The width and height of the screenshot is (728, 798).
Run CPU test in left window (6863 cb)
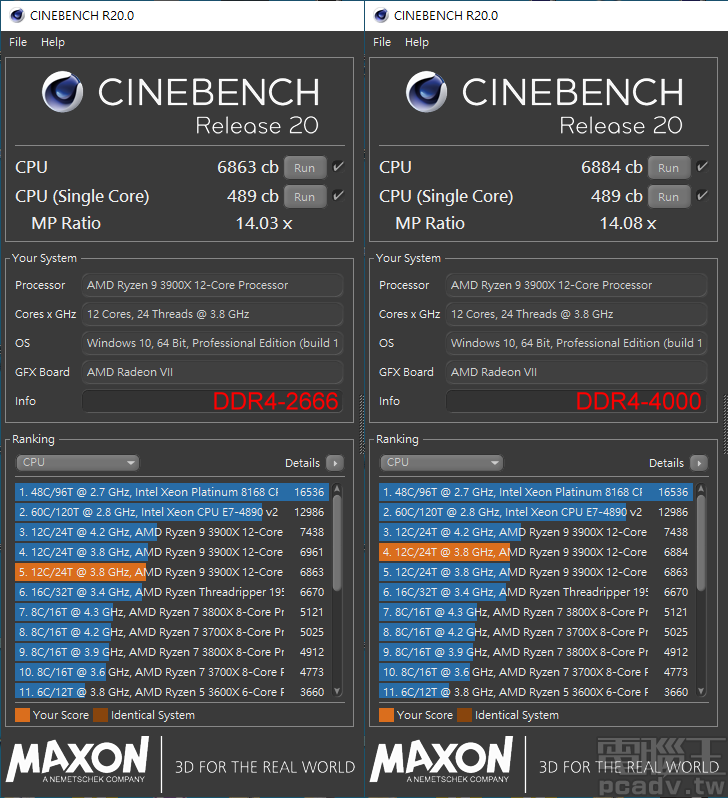(x=304, y=167)
